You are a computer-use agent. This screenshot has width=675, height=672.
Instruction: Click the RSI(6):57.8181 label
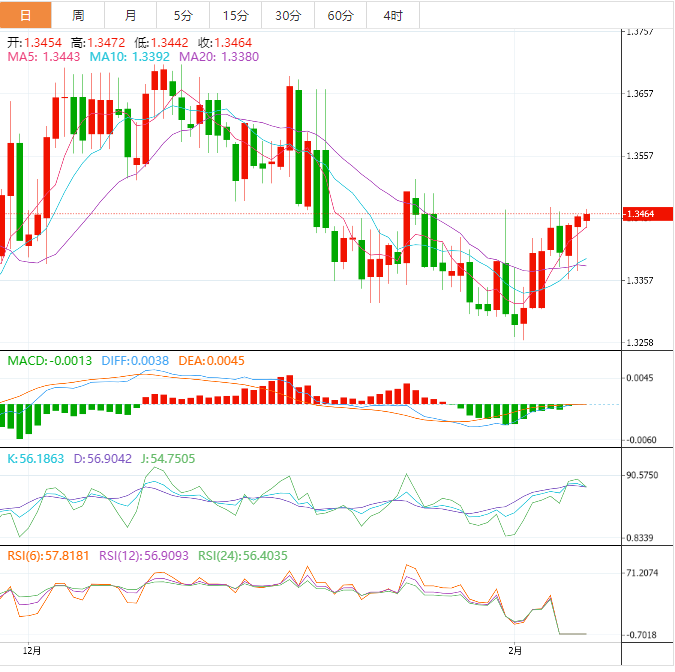coord(48,556)
